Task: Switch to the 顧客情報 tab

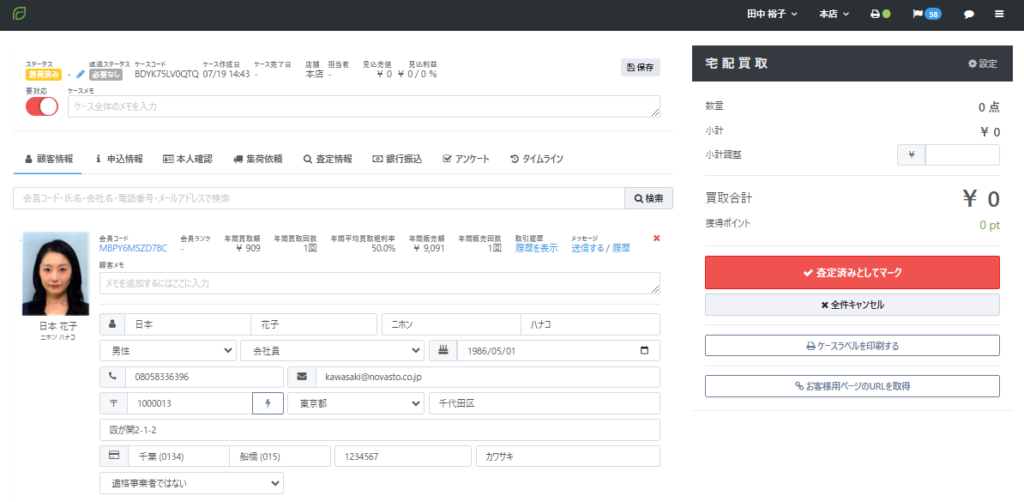Action: tap(48, 159)
